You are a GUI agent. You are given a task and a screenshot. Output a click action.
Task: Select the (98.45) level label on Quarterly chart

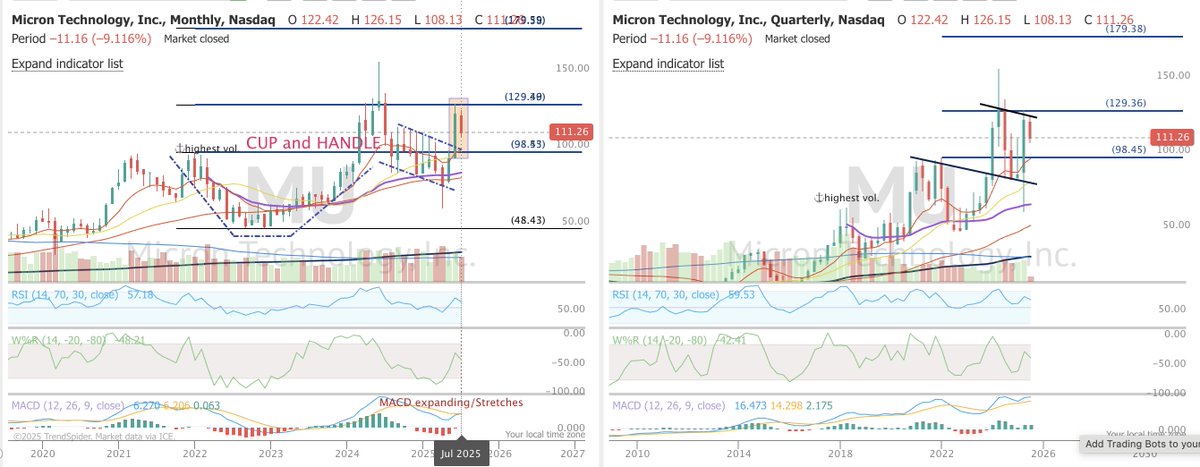1125,148
